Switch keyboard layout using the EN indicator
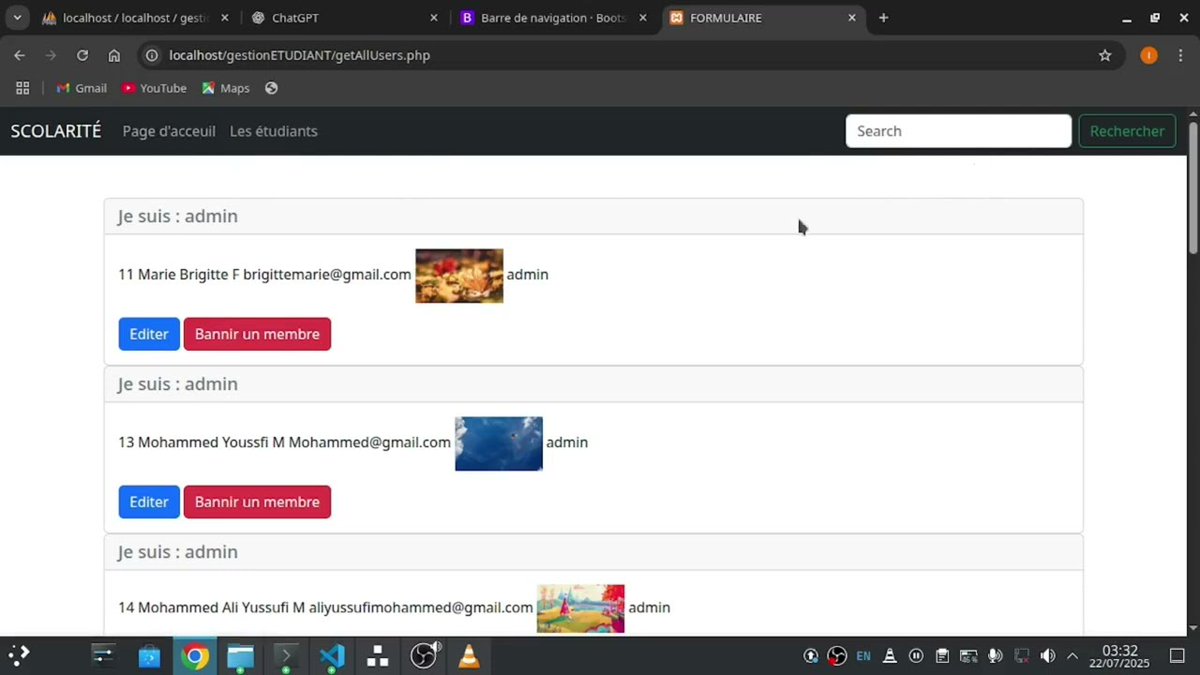Viewport: 1200px width, 675px height. 862,656
